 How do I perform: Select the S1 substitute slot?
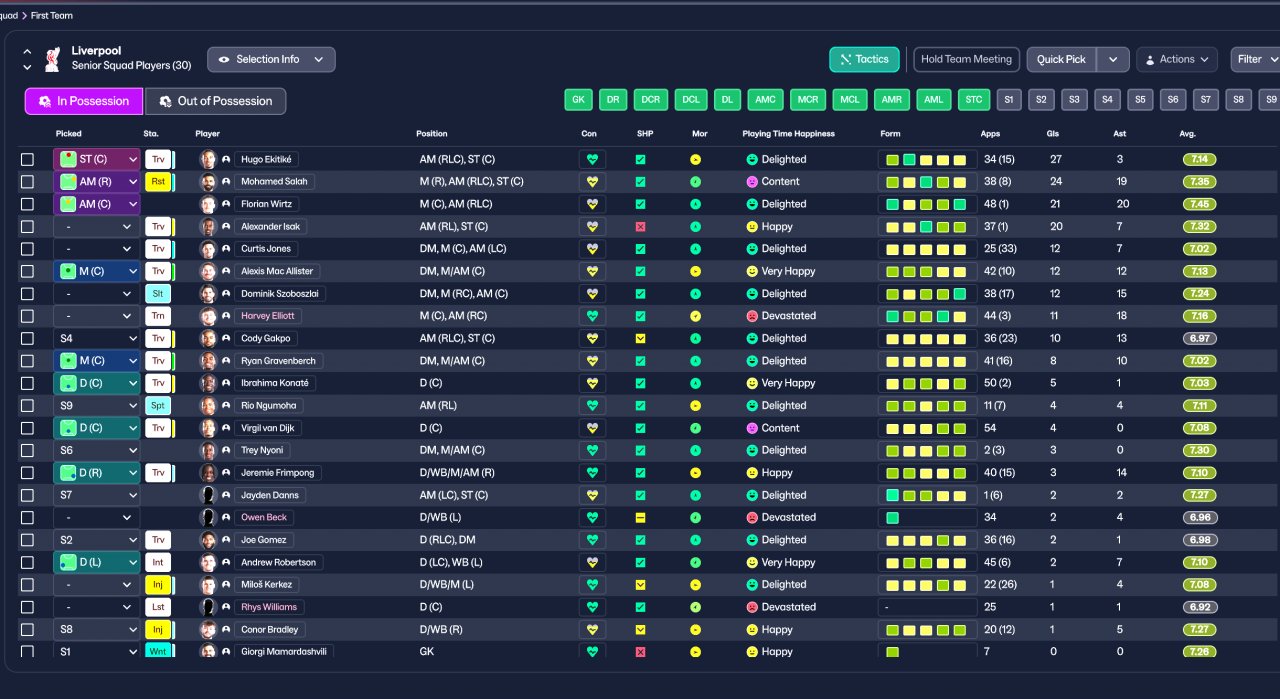click(x=1008, y=100)
